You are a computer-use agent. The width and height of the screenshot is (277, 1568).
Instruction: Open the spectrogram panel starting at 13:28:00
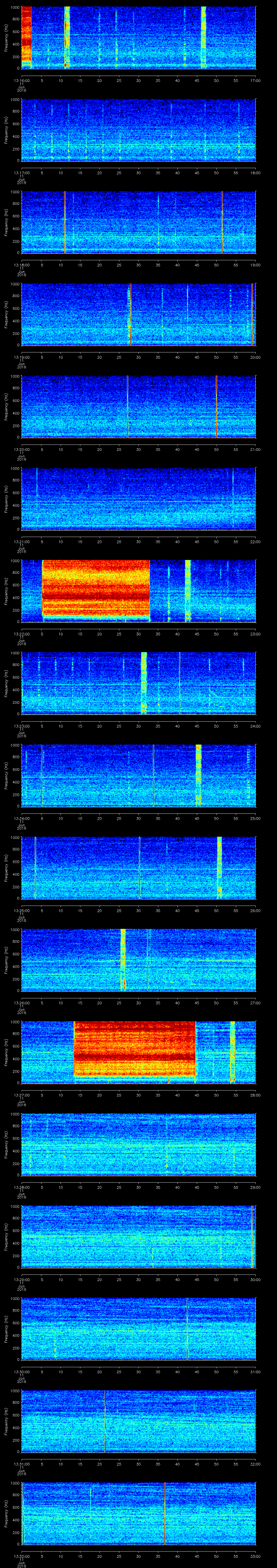[138, 1144]
